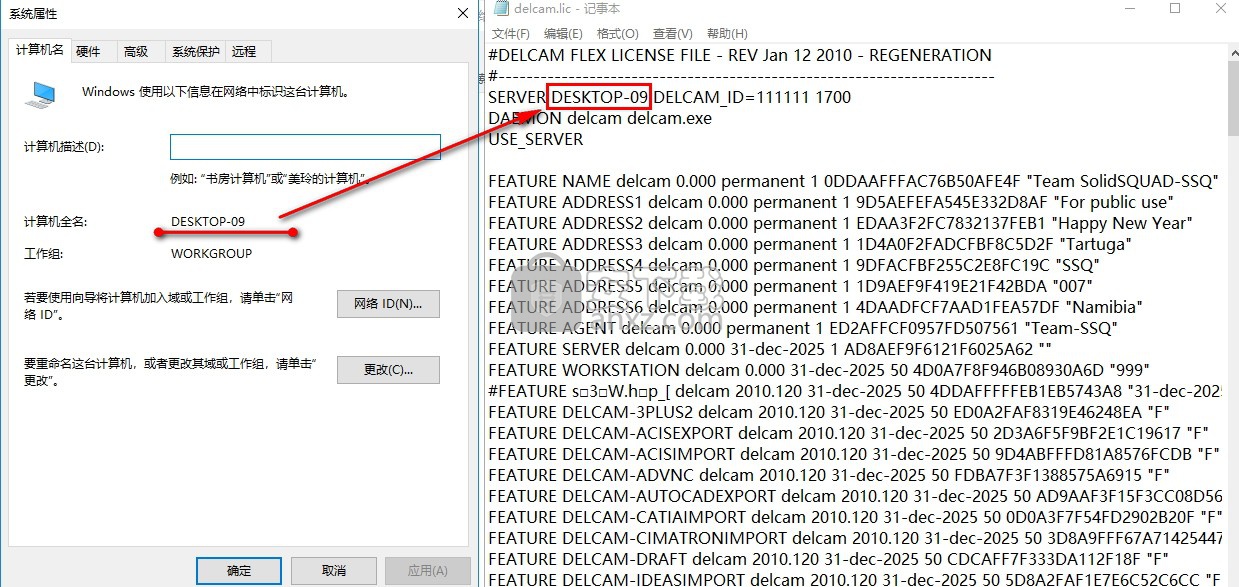The width and height of the screenshot is (1239, 587).
Task: Click the 取消 button
Action: coord(333,571)
